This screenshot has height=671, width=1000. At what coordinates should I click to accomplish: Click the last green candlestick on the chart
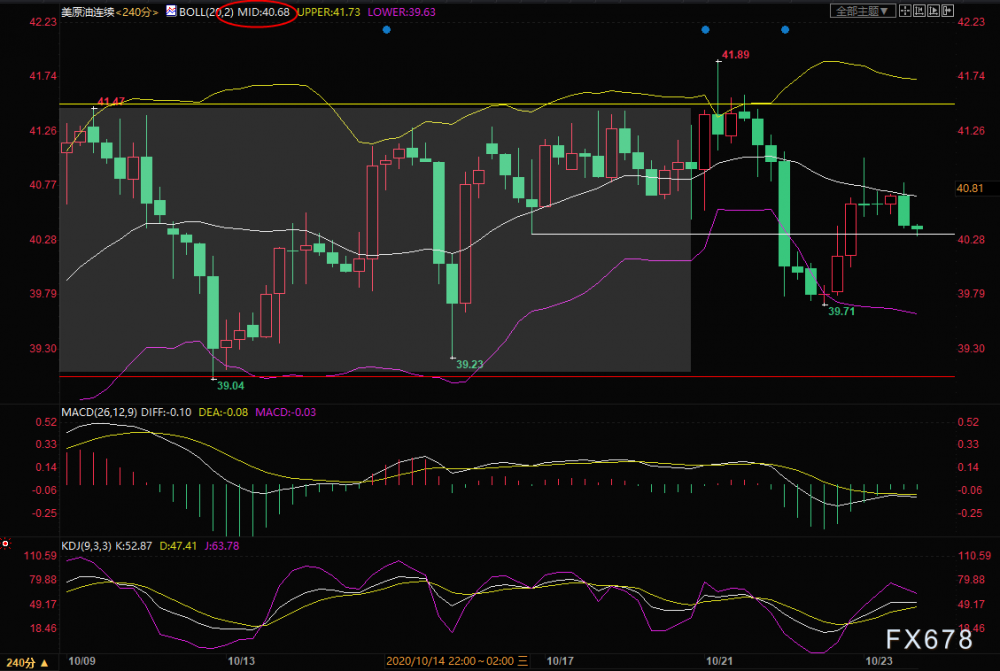click(x=917, y=228)
